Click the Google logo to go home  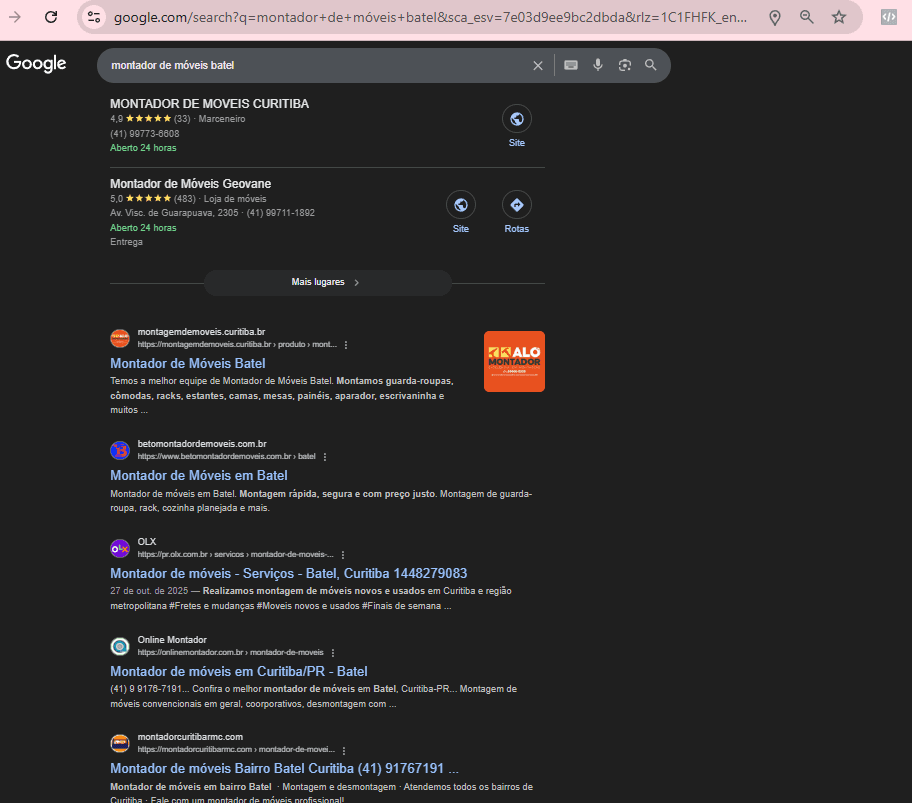tap(36, 64)
